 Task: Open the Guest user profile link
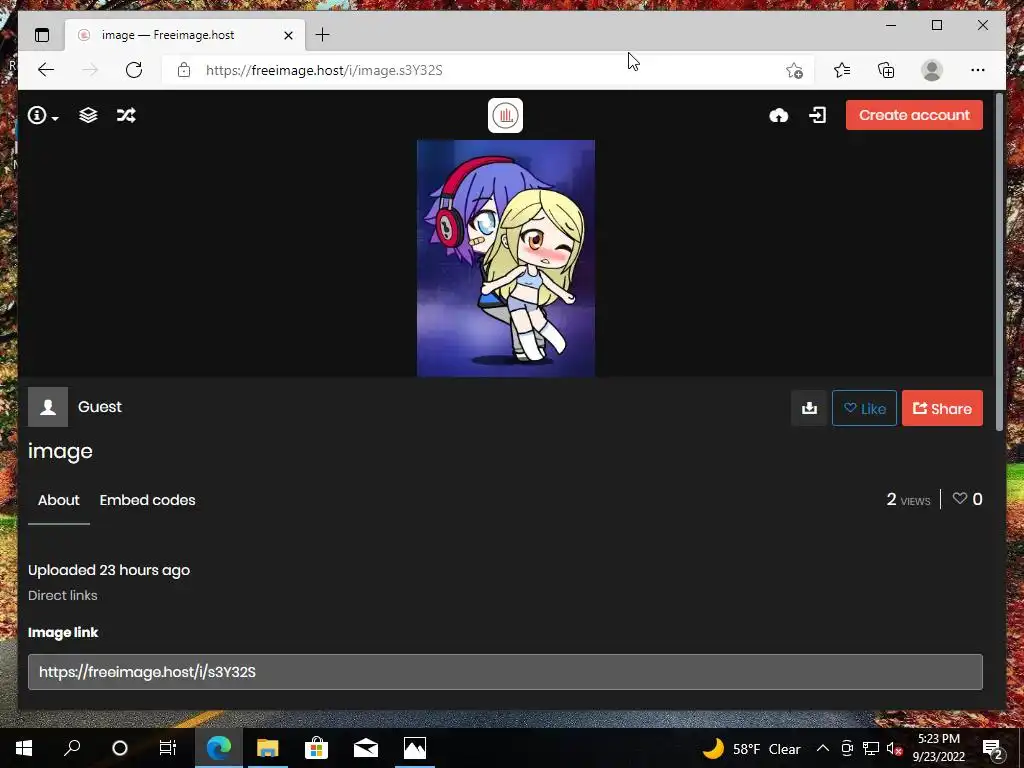tap(100, 407)
